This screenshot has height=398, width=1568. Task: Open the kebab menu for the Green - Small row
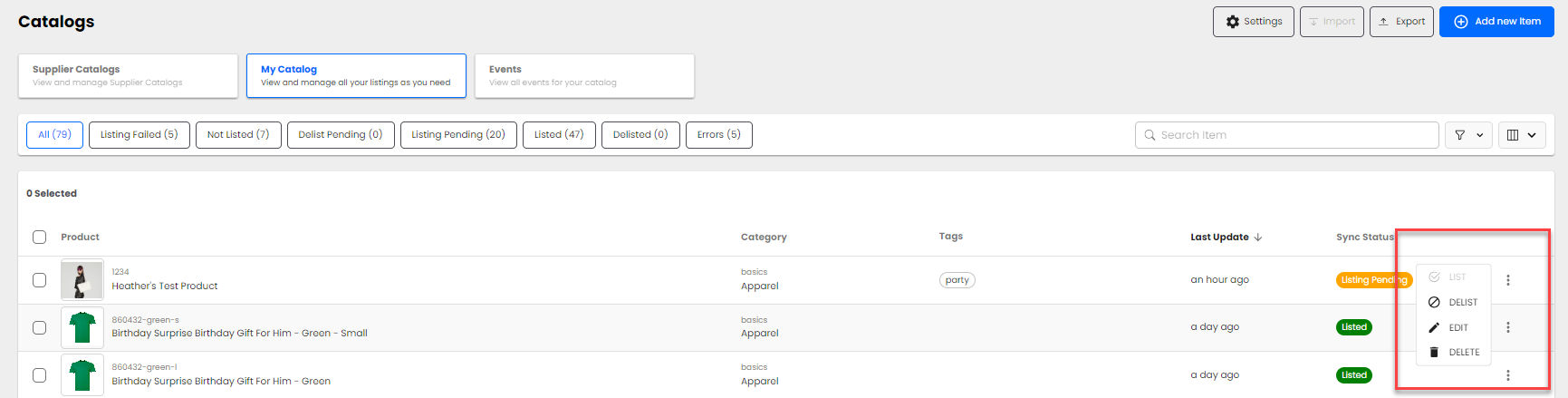pos(1507,327)
